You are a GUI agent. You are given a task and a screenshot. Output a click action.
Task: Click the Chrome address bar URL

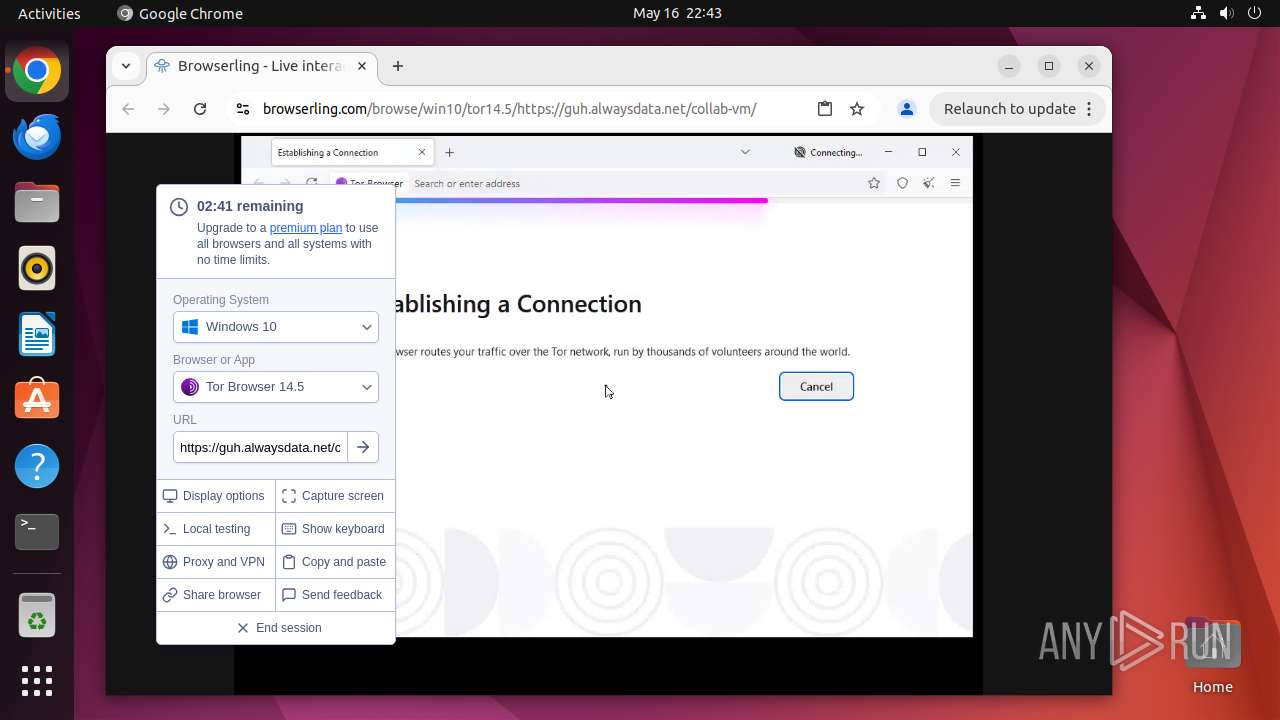[509, 109]
